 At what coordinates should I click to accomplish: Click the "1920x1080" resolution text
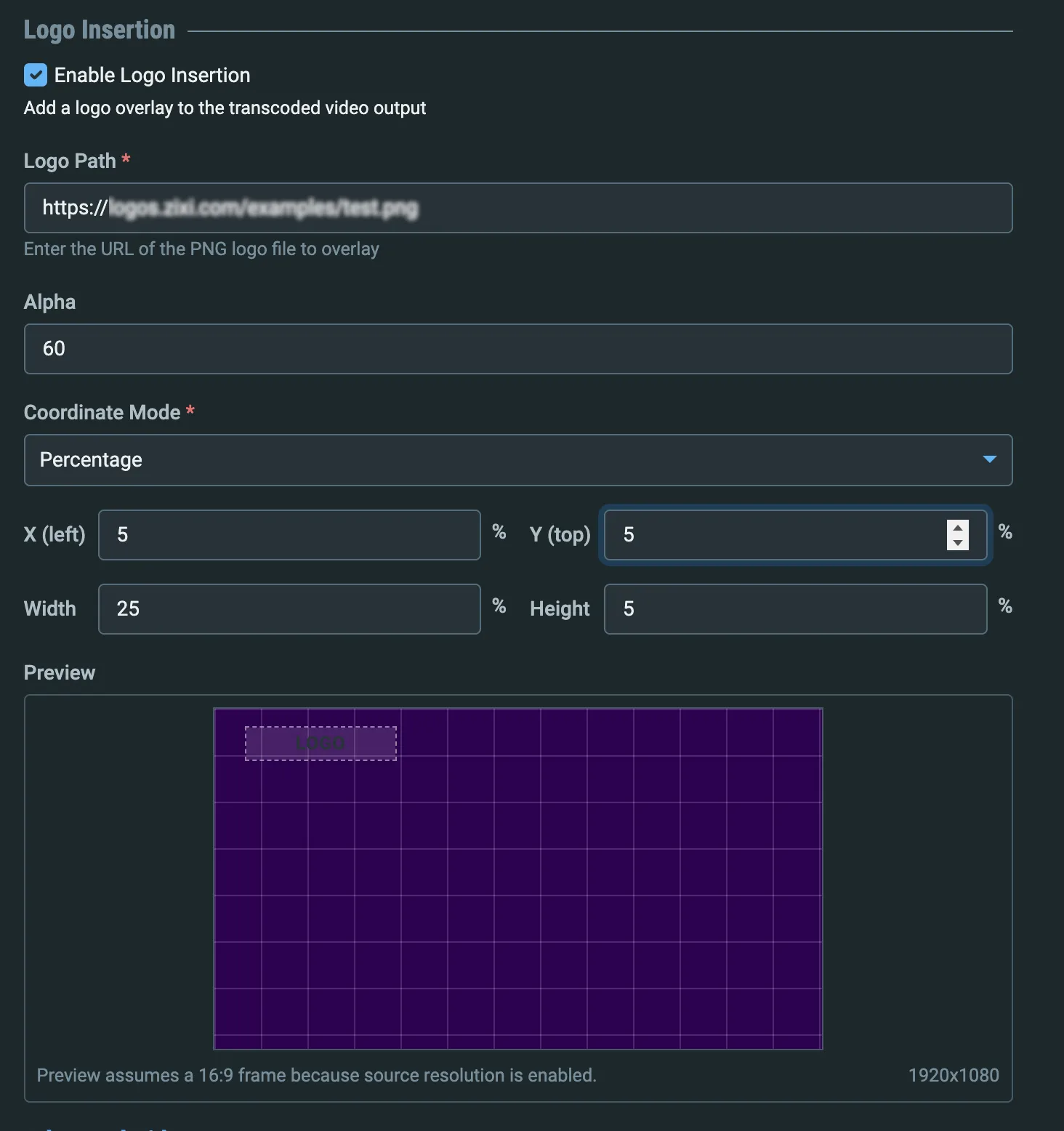[x=954, y=1076]
